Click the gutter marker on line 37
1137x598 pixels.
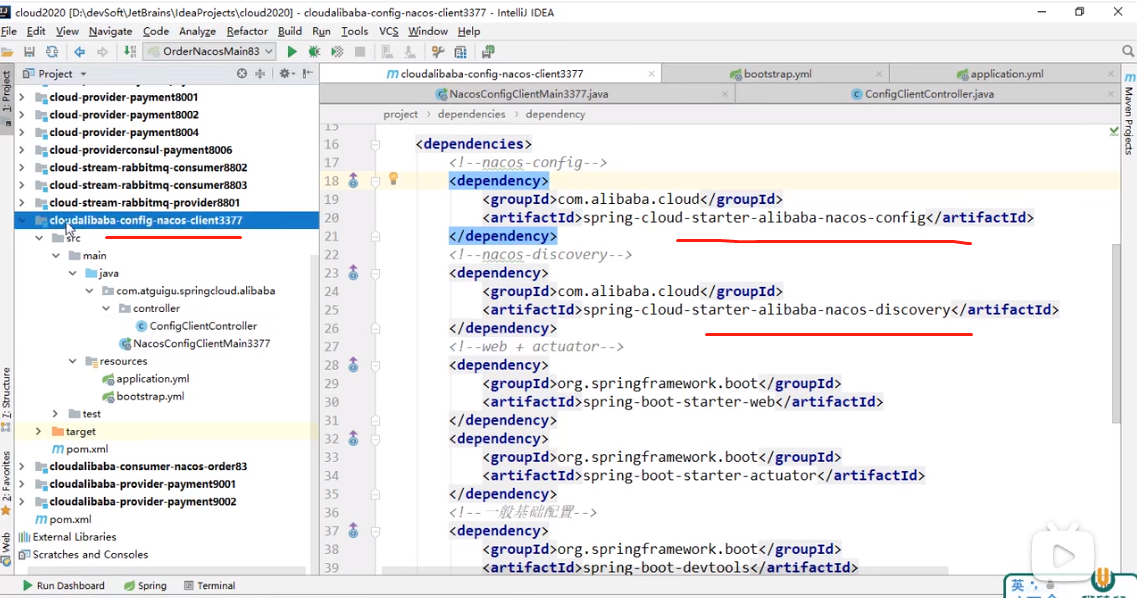coord(353,531)
